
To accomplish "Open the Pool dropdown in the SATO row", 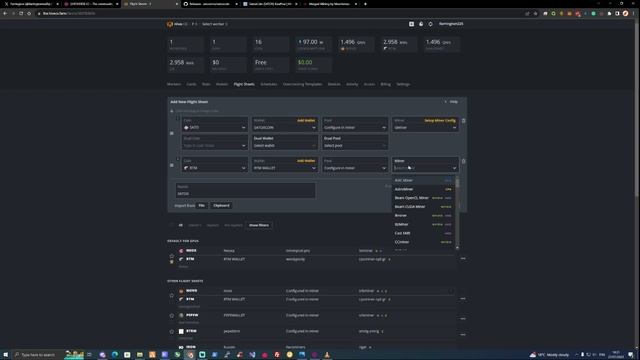I will tap(355, 124).
